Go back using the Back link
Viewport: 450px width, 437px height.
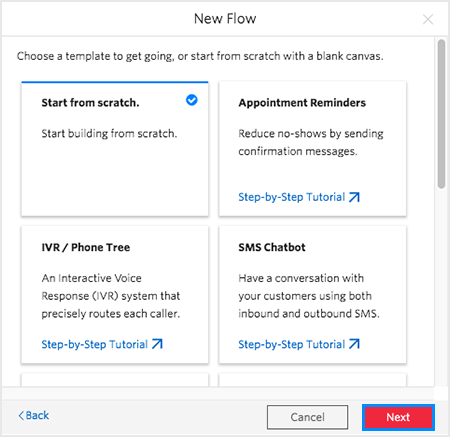point(34,415)
